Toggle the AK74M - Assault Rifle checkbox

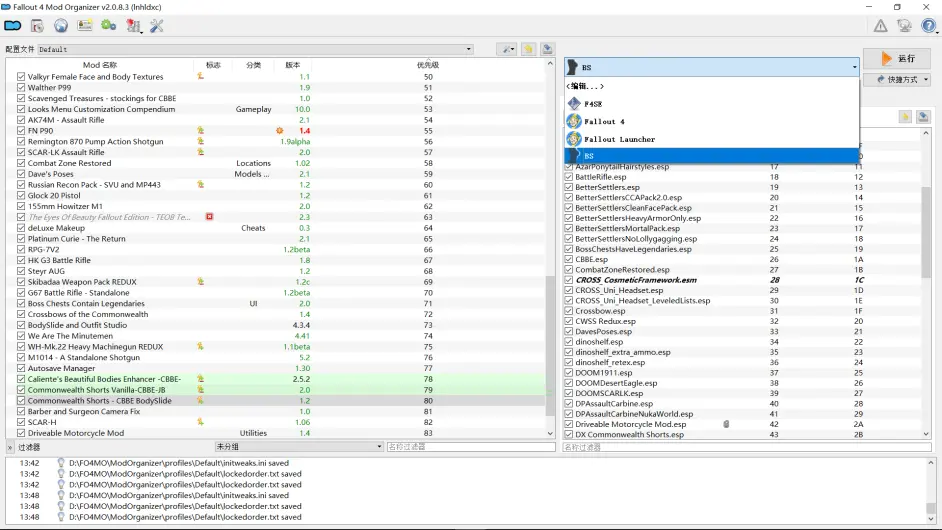click(x=21, y=120)
